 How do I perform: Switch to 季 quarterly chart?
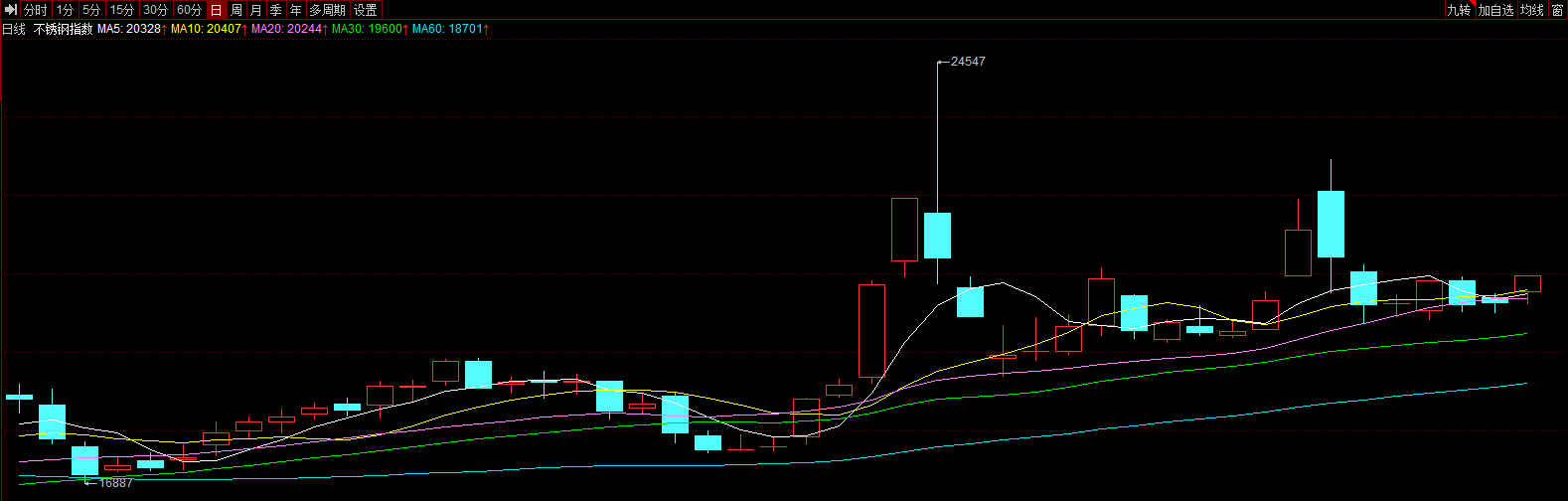(x=276, y=10)
